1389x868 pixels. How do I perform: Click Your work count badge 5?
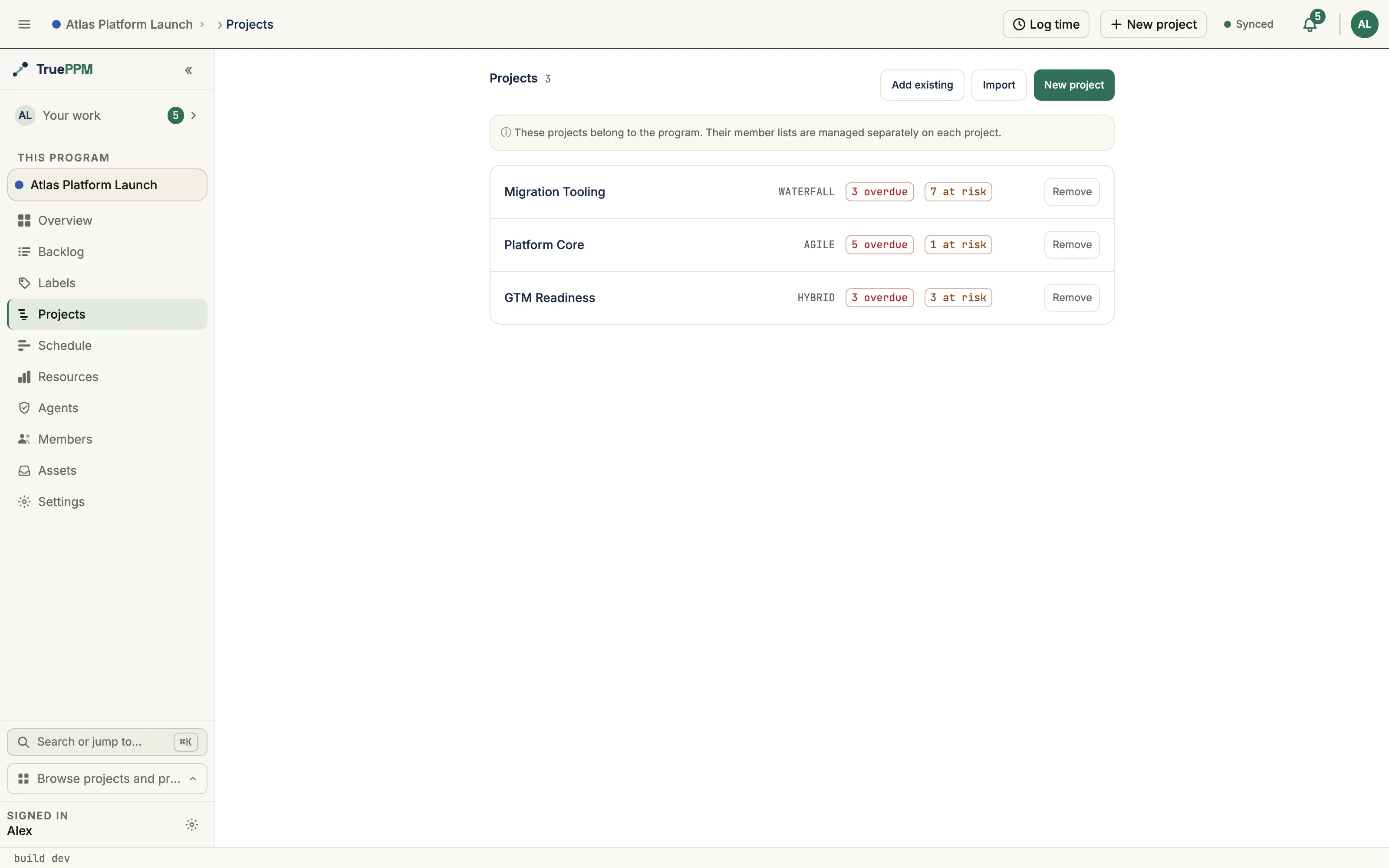(x=176, y=115)
